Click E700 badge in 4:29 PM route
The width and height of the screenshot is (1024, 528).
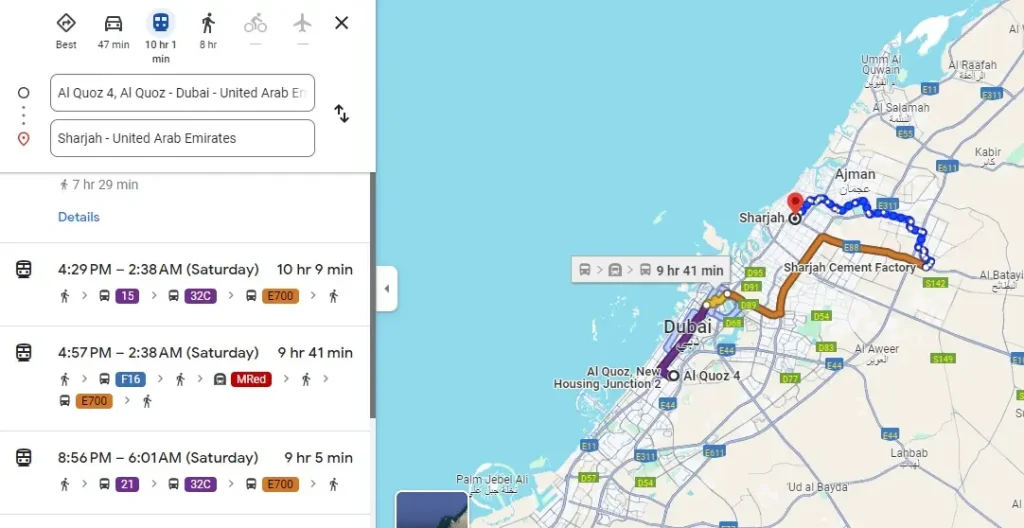(x=280, y=296)
